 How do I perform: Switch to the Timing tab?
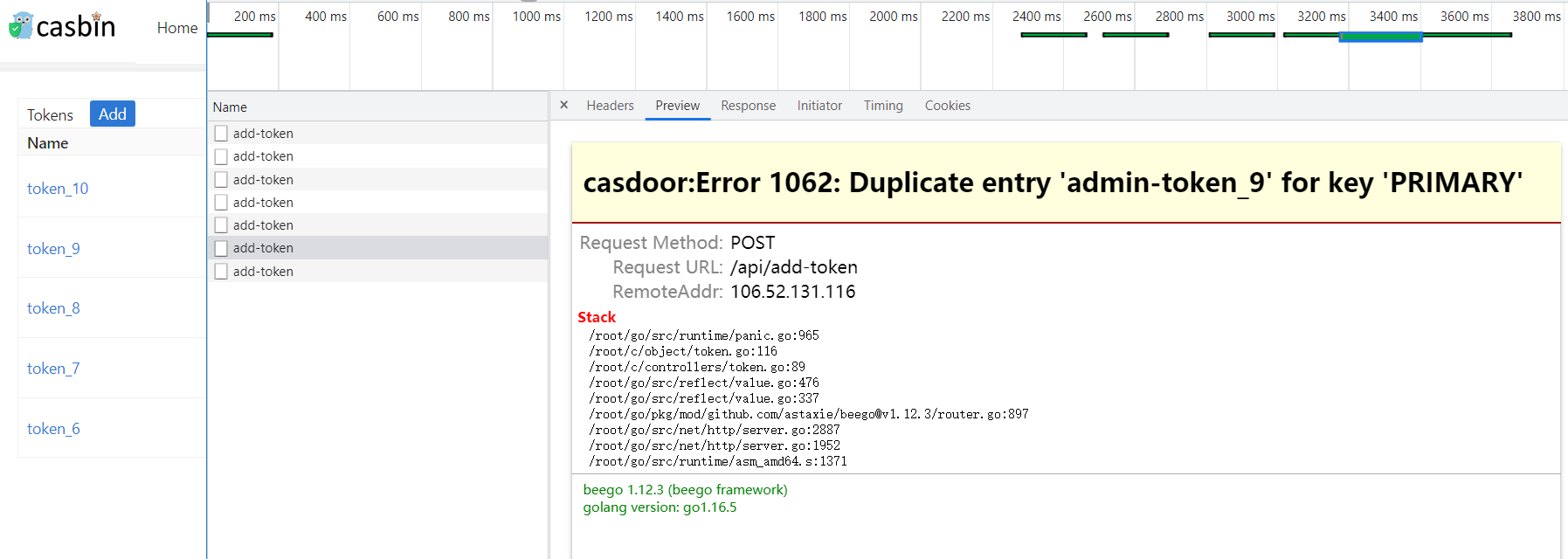883,106
